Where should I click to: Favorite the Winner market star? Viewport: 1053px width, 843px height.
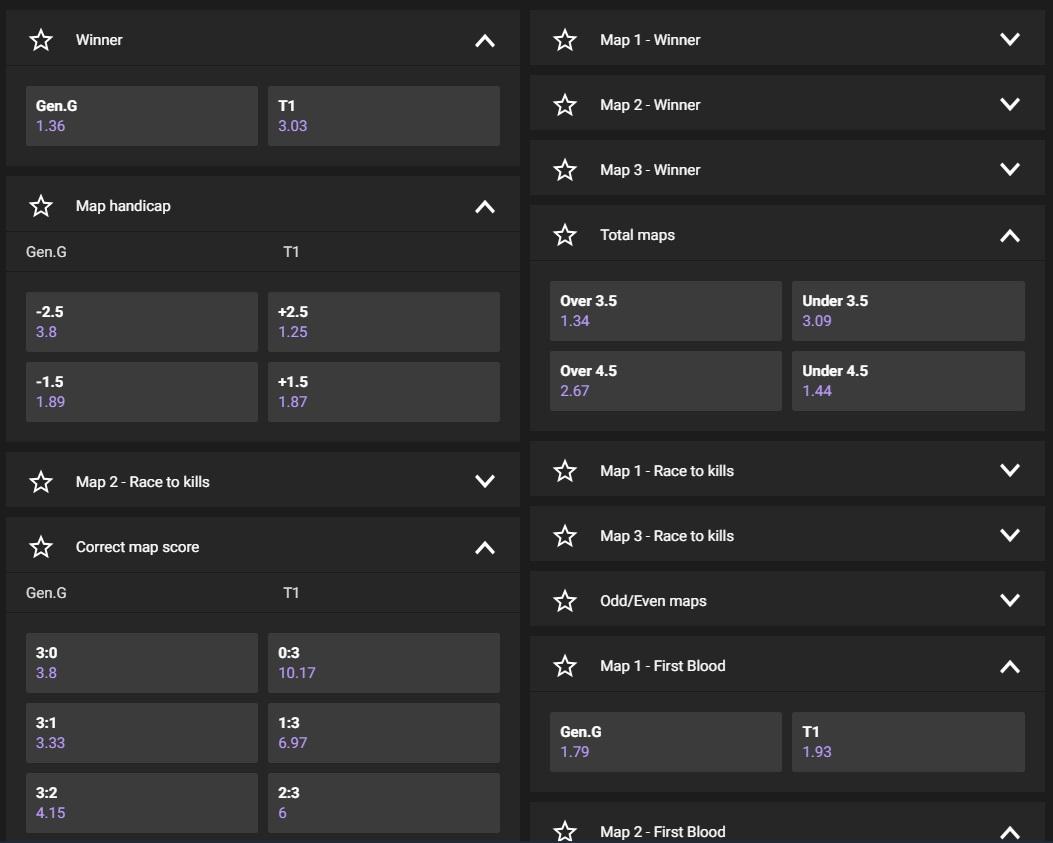coord(41,40)
